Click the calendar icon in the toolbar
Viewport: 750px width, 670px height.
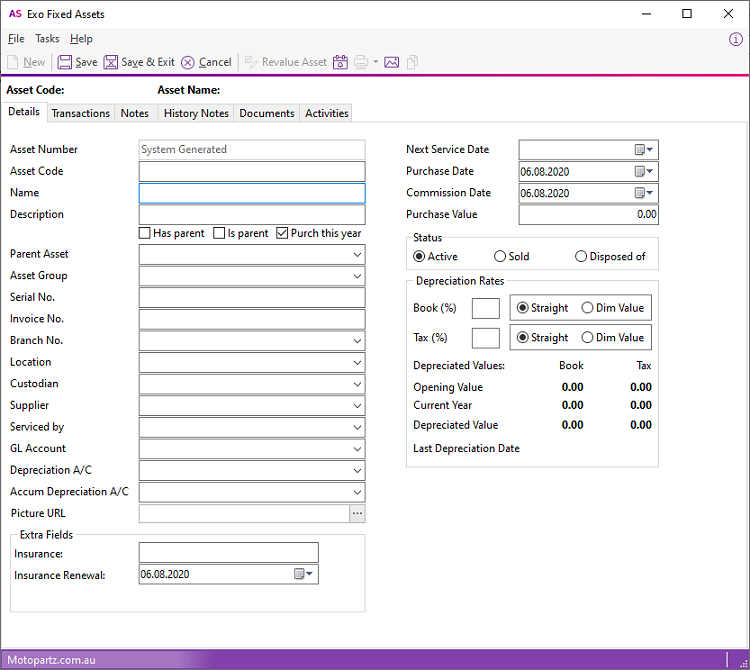pyautogui.click(x=340, y=62)
